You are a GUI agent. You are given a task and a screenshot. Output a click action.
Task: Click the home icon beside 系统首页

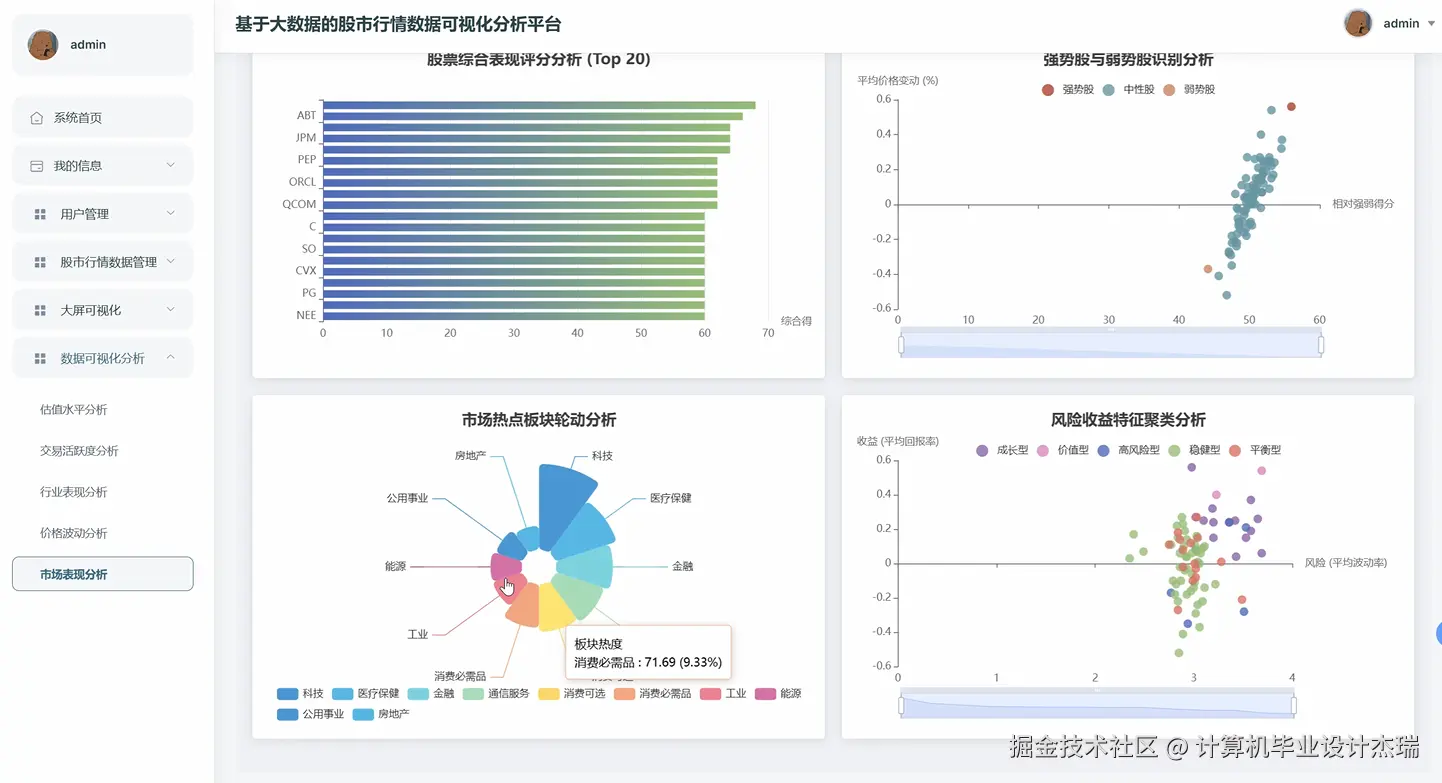(x=37, y=118)
